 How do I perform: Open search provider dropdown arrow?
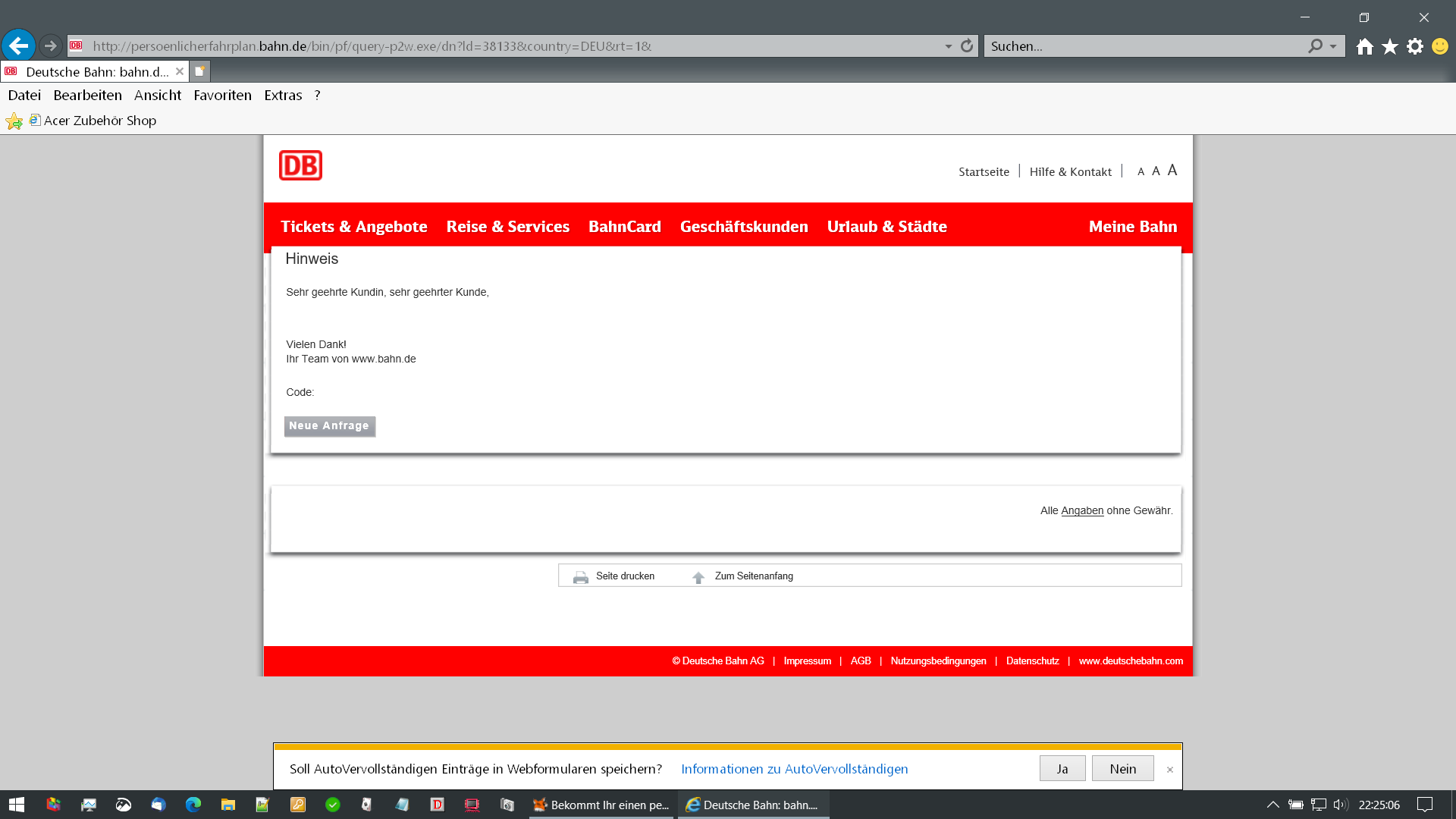tap(1333, 46)
